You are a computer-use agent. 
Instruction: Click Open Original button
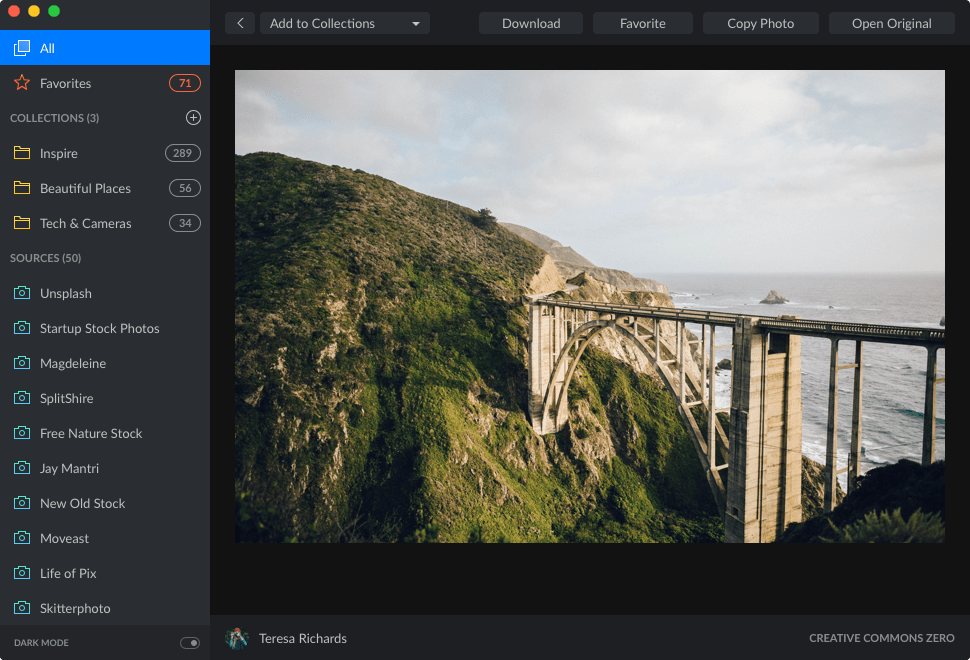(891, 23)
